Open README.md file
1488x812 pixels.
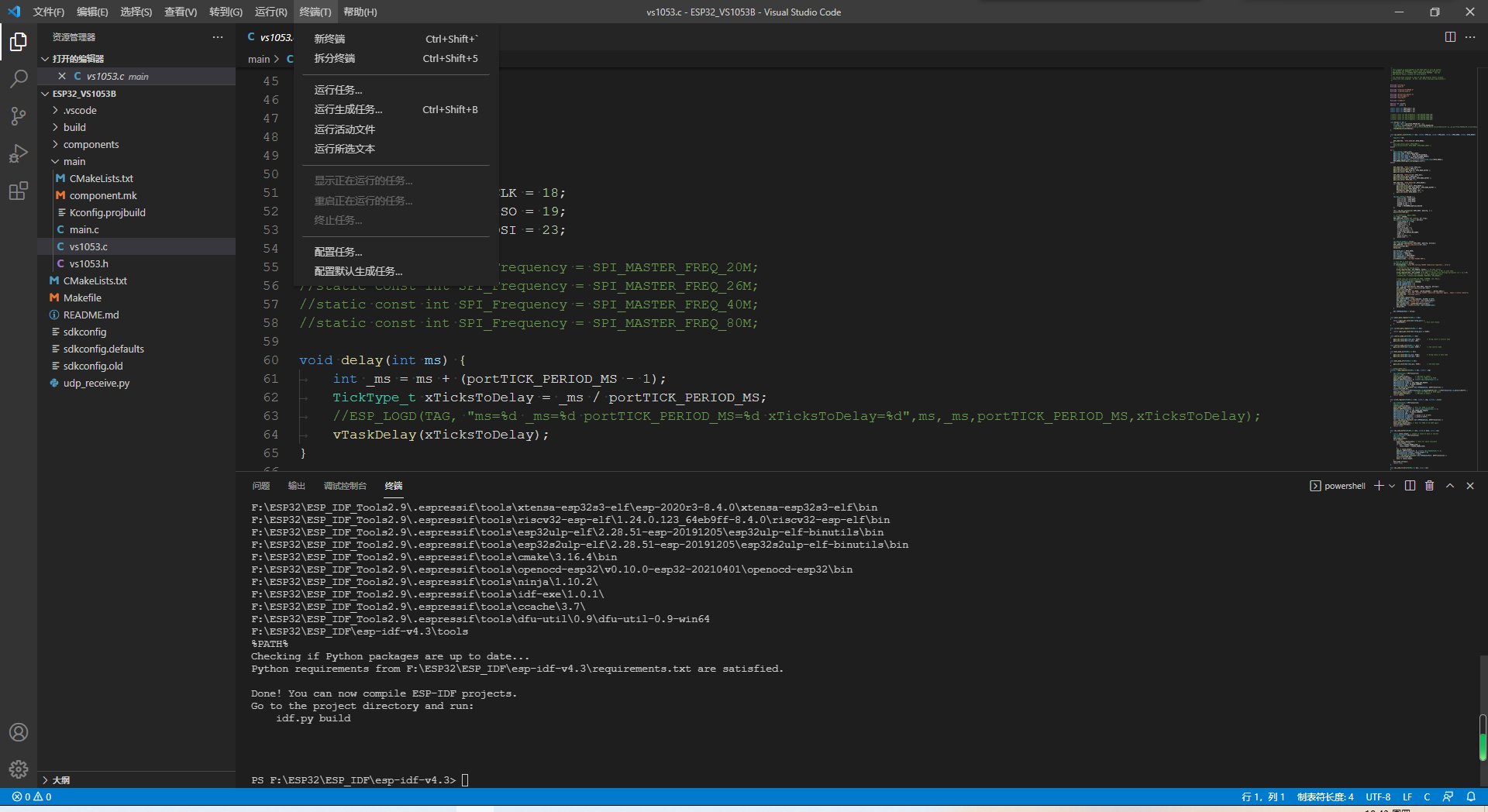pyautogui.click(x=136, y=315)
